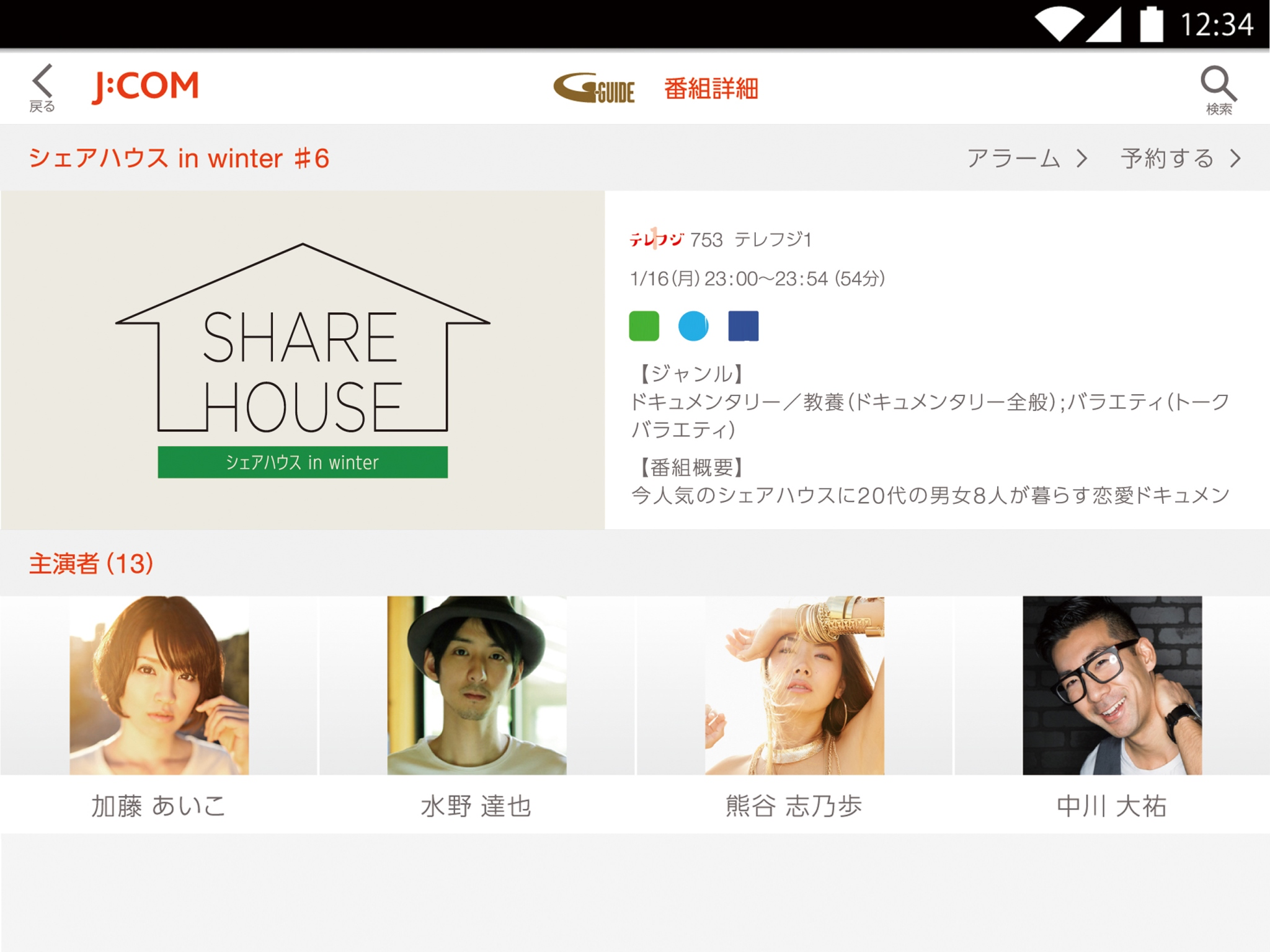Open the search magnifier icon 検索
The width and height of the screenshot is (1270, 952).
coord(1219,90)
